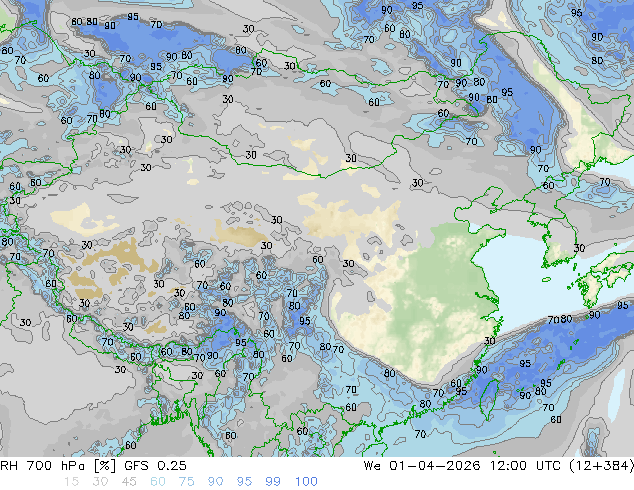Screen dimensions: 634x490
Task: Click the legend value 90 in the color scale
Action: coord(216,482)
